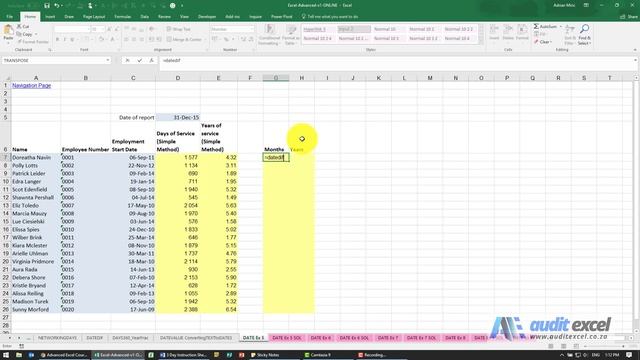The image size is (640, 360).
Task: Open Conditional Formatting menu
Action: click(269, 35)
